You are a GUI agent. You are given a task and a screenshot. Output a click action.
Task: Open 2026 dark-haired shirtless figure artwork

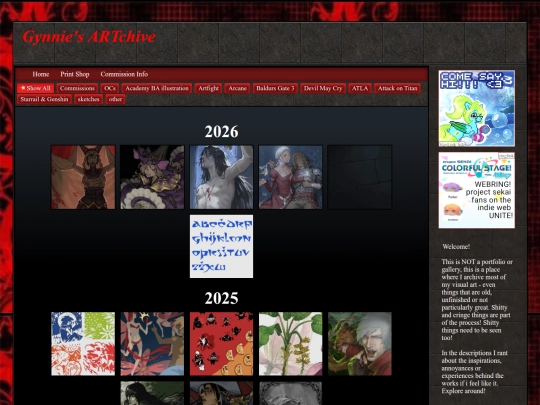pyautogui.click(x=221, y=177)
